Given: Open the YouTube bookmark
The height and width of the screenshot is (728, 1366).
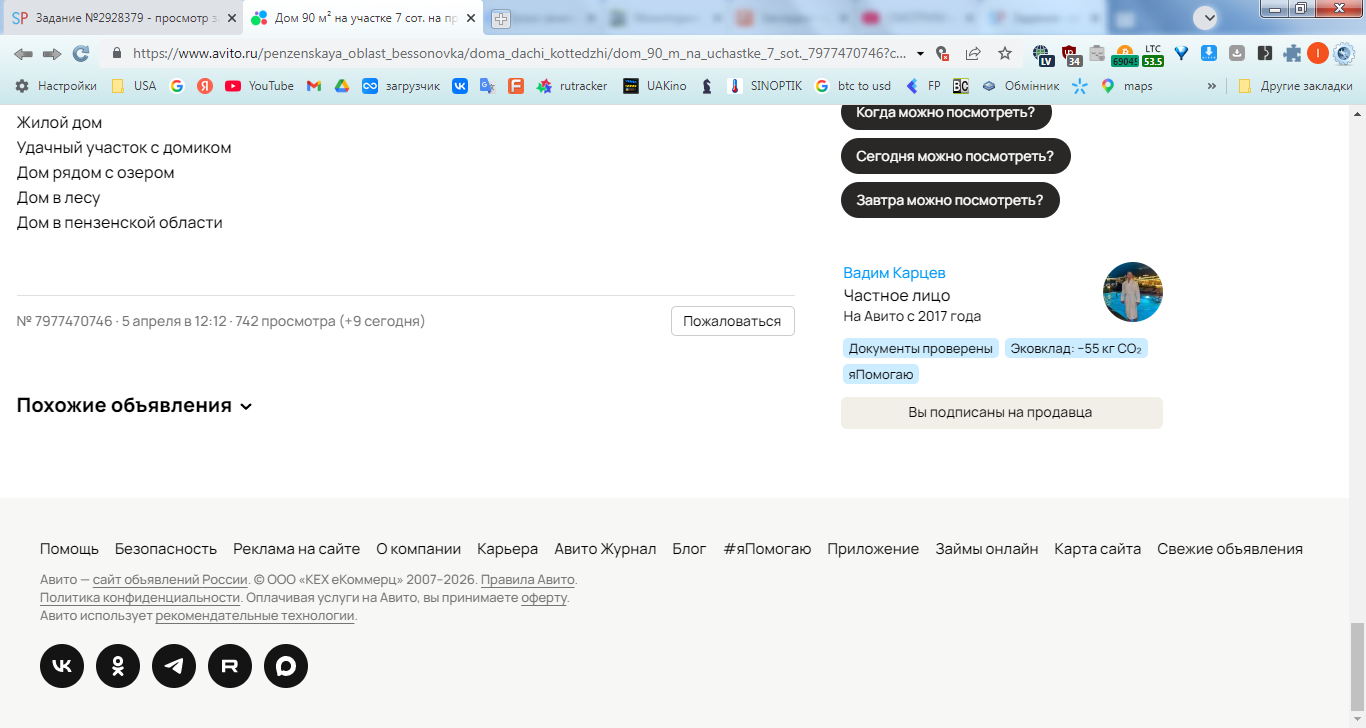Looking at the screenshot, I should 259,86.
